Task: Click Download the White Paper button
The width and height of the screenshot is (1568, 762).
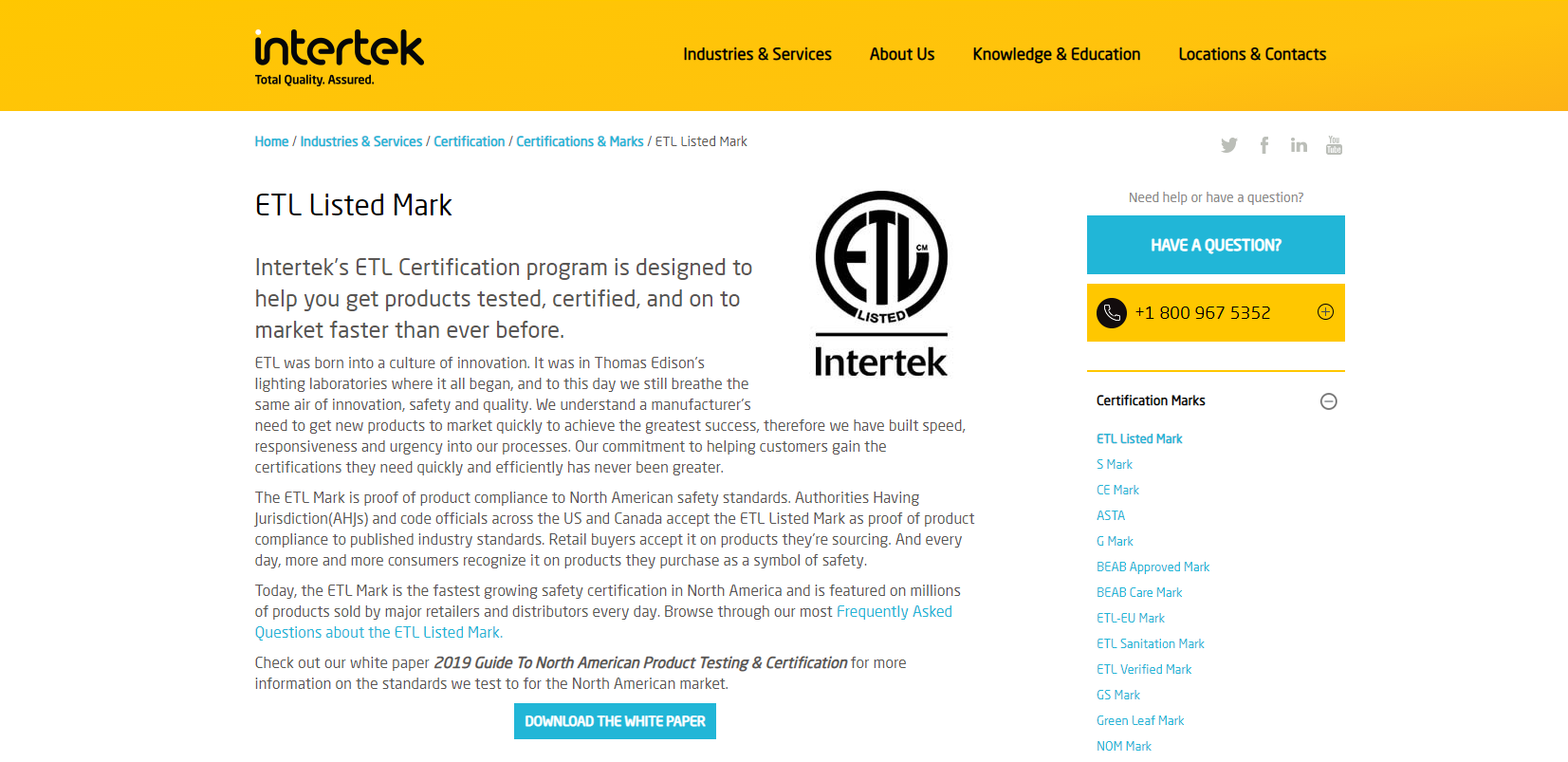Action: [x=615, y=721]
